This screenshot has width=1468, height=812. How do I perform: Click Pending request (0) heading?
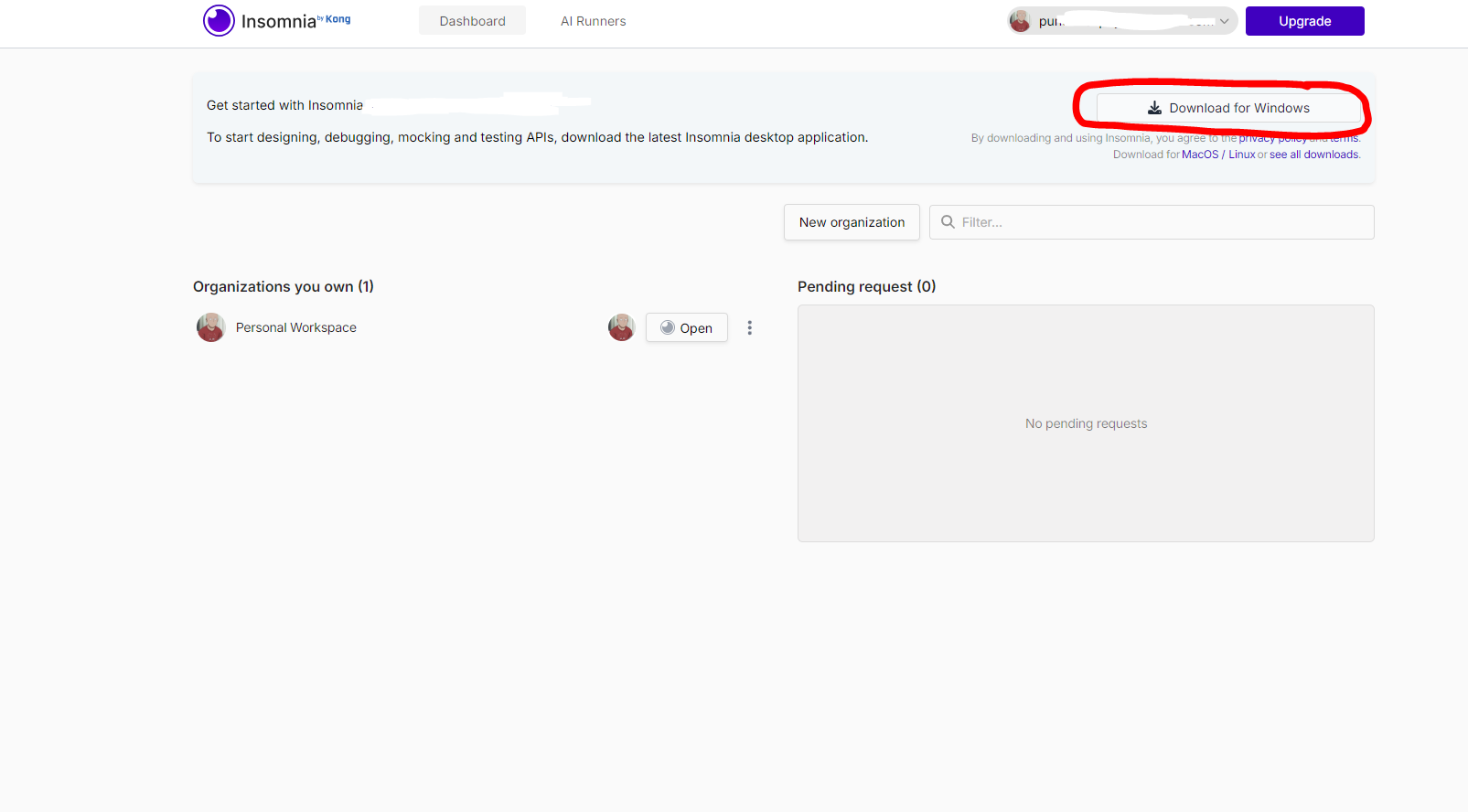tap(866, 286)
